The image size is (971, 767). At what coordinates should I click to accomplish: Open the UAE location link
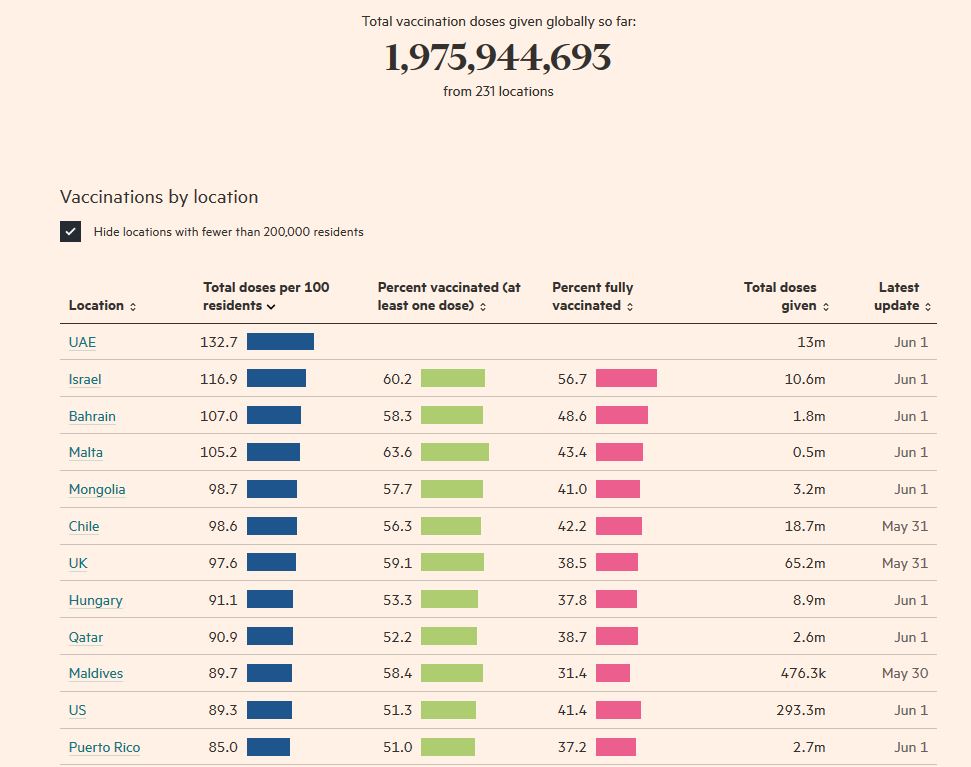click(x=82, y=342)
